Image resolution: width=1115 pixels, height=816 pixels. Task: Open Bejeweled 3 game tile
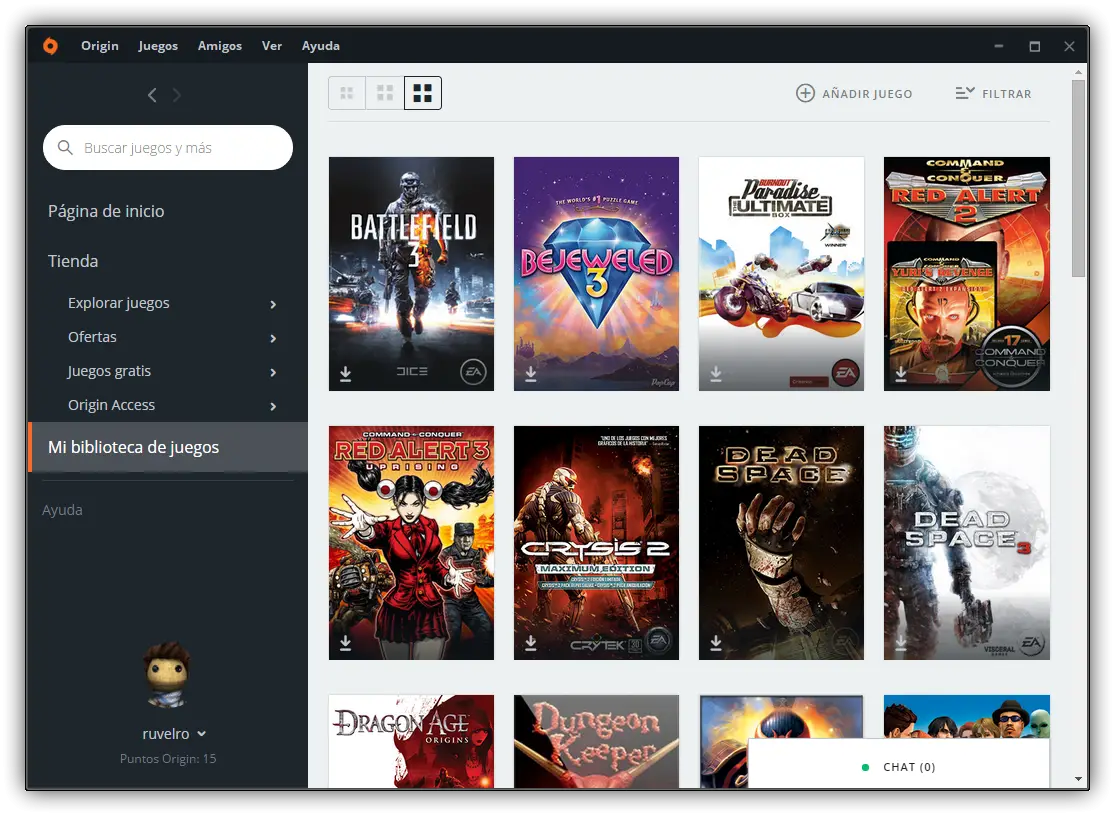pyautogui.click(x=596, y=274)
